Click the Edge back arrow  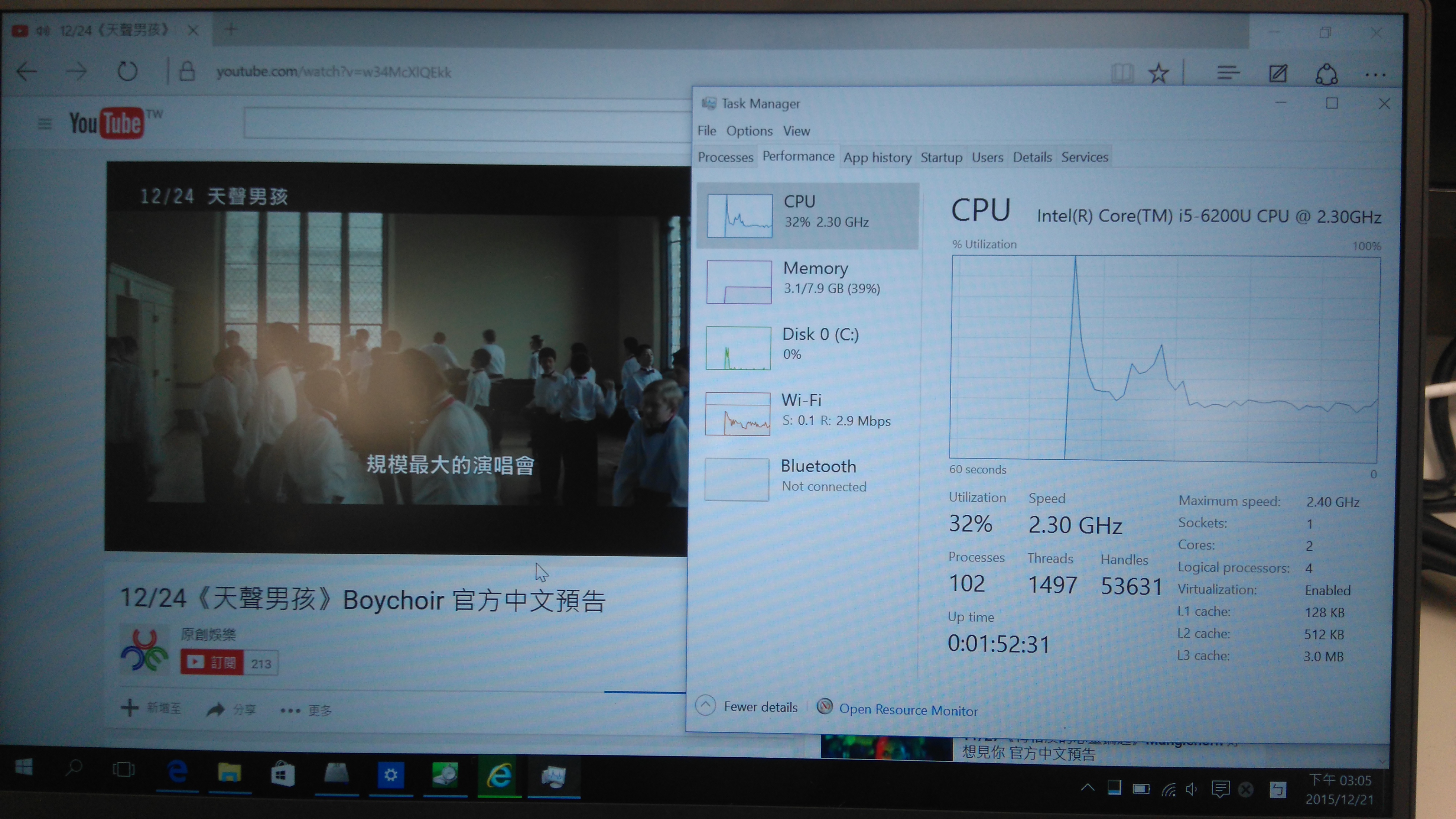(x=27, y=72)
